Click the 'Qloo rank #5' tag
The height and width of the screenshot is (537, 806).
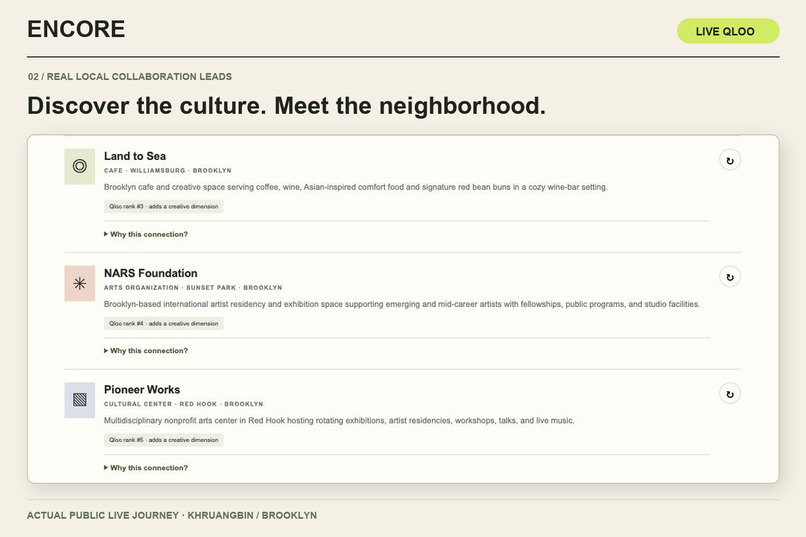coord(163,440)
